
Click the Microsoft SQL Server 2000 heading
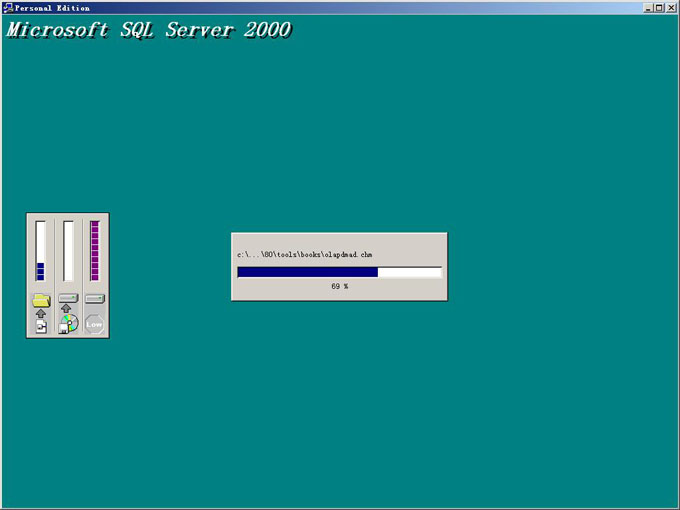pyautogui.click(x=149, y=30)
